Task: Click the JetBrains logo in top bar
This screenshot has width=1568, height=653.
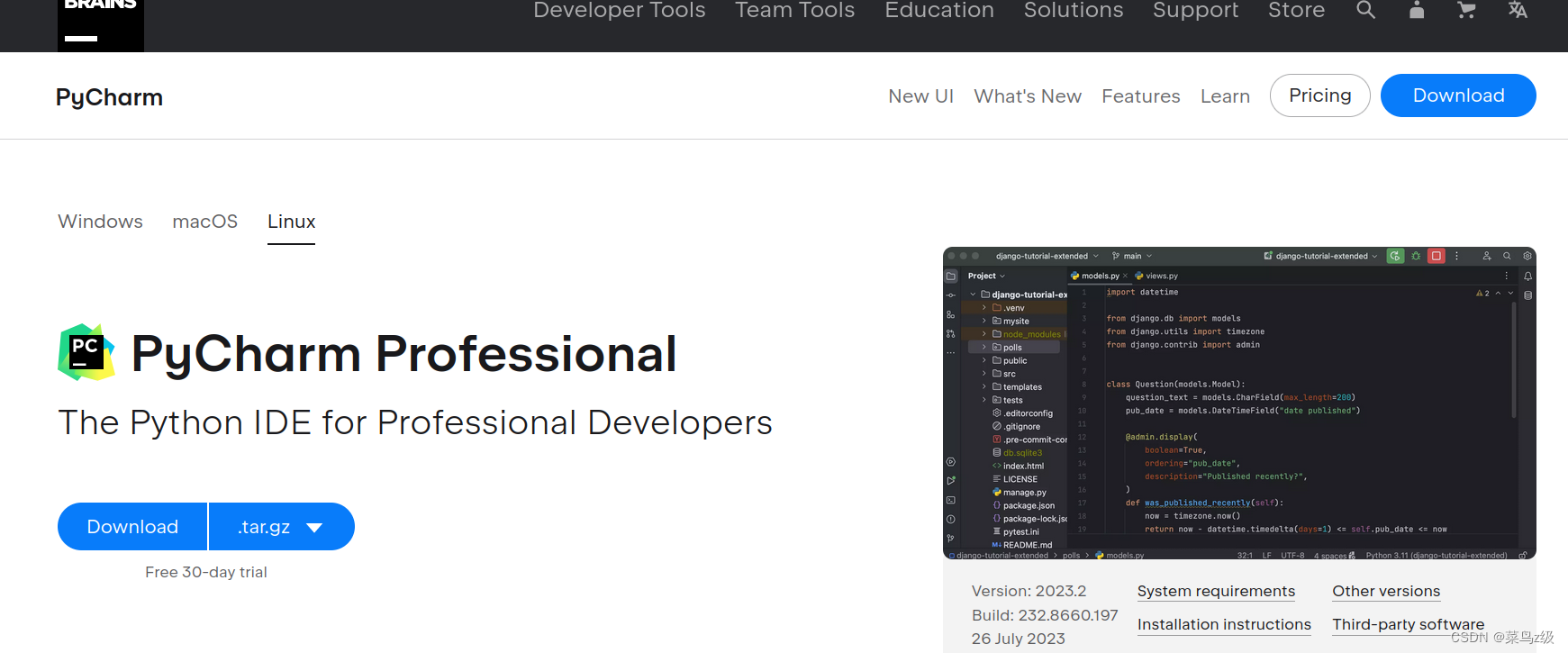Action: coord(101,24)
